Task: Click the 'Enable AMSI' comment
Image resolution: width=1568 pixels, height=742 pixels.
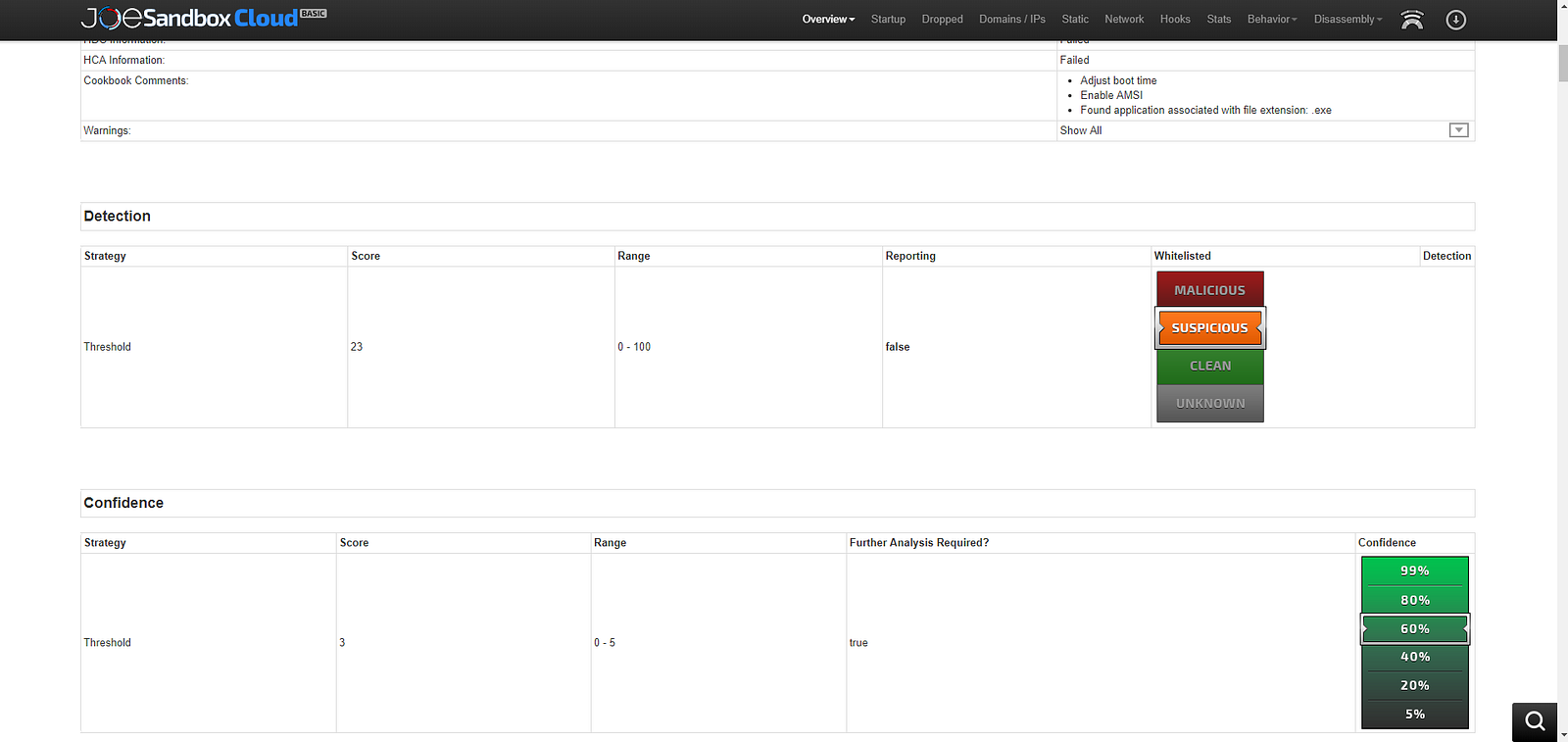Action: (x=1111, y=95)
